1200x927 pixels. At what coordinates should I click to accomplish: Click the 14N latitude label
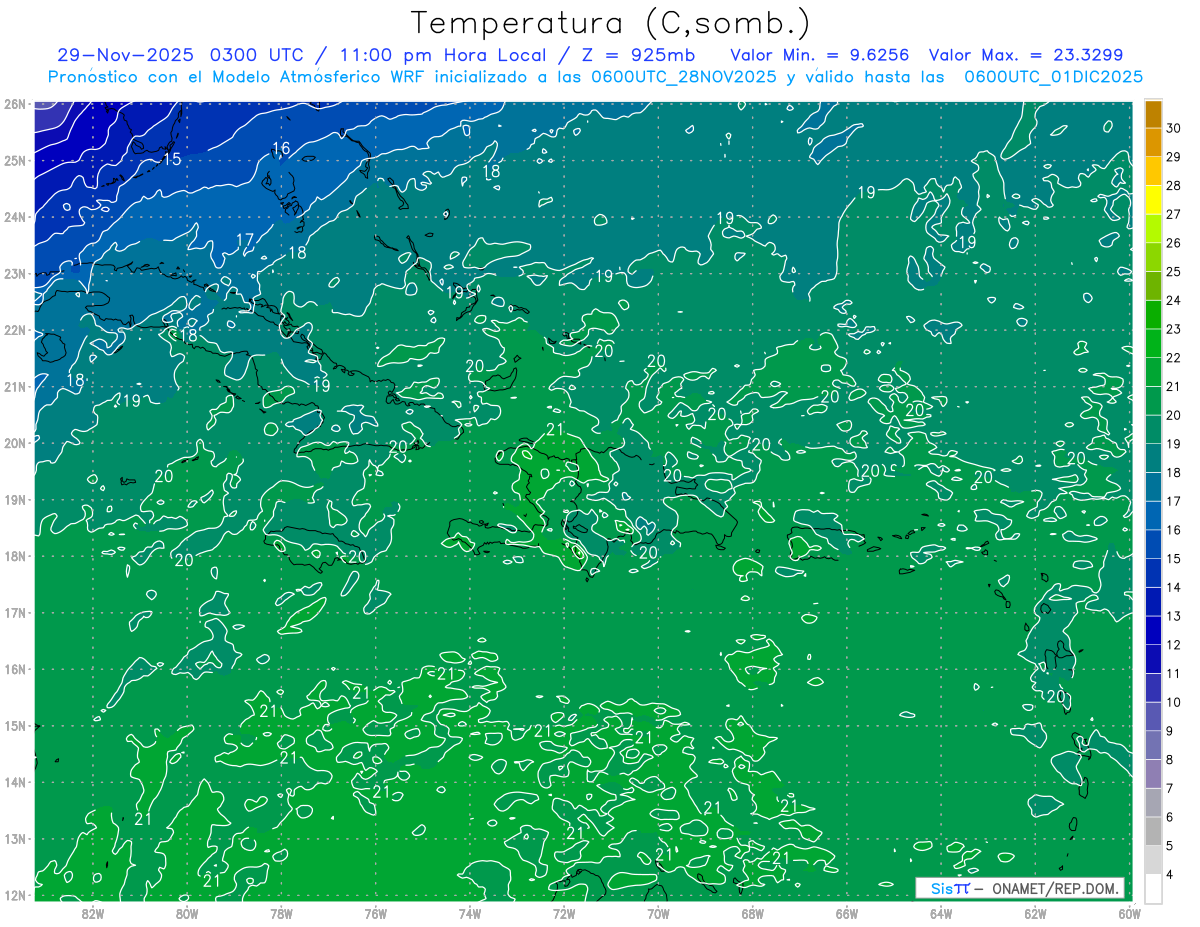point(14,782)
